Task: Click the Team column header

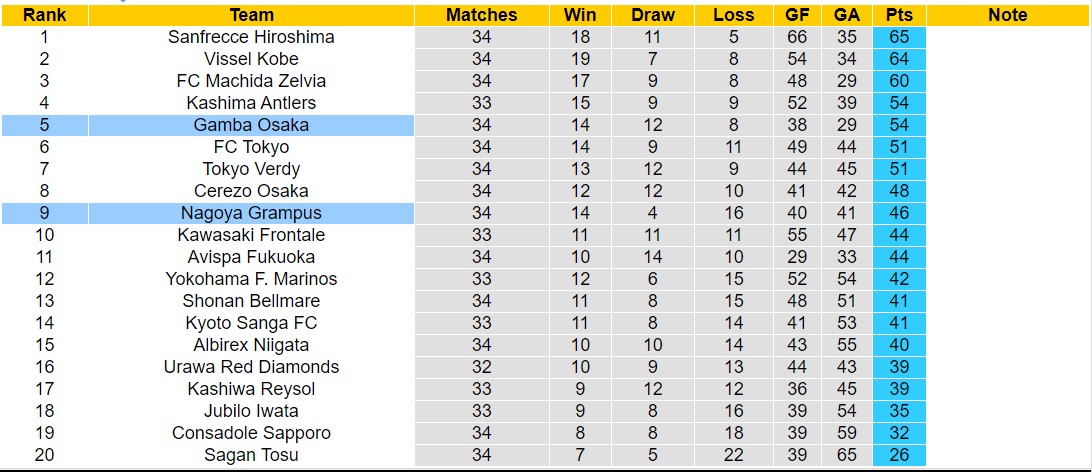Action: [251, 15]
